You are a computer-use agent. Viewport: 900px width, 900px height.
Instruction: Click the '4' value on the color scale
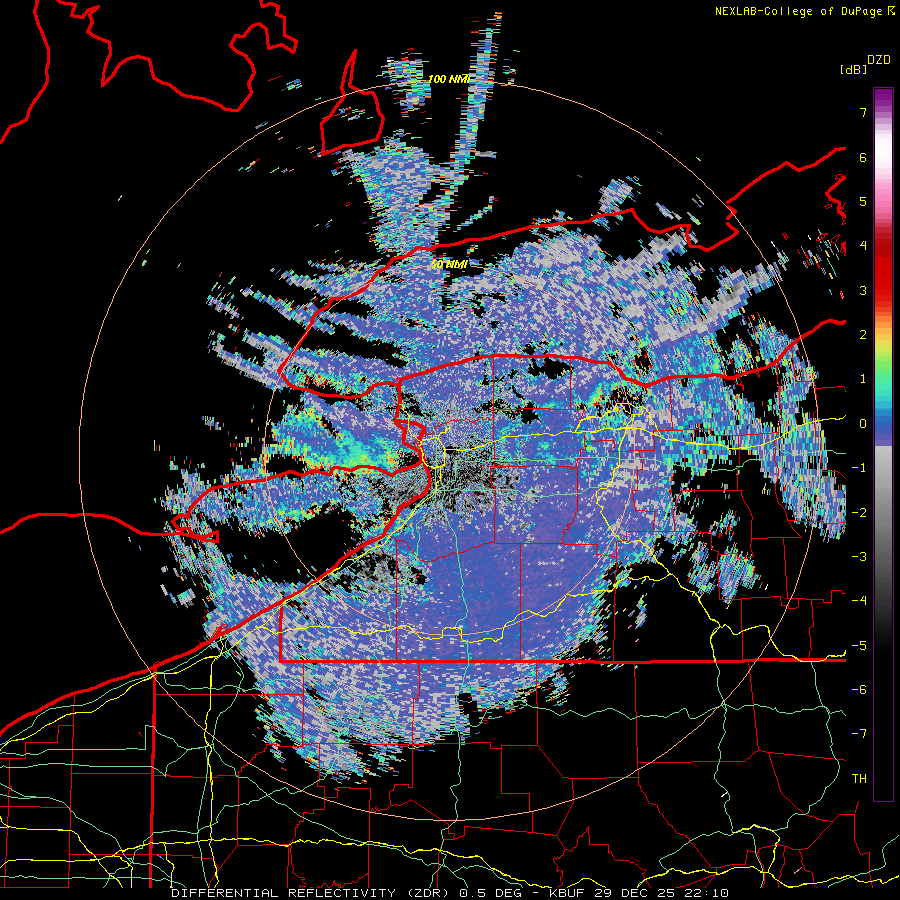click(863, 246)
